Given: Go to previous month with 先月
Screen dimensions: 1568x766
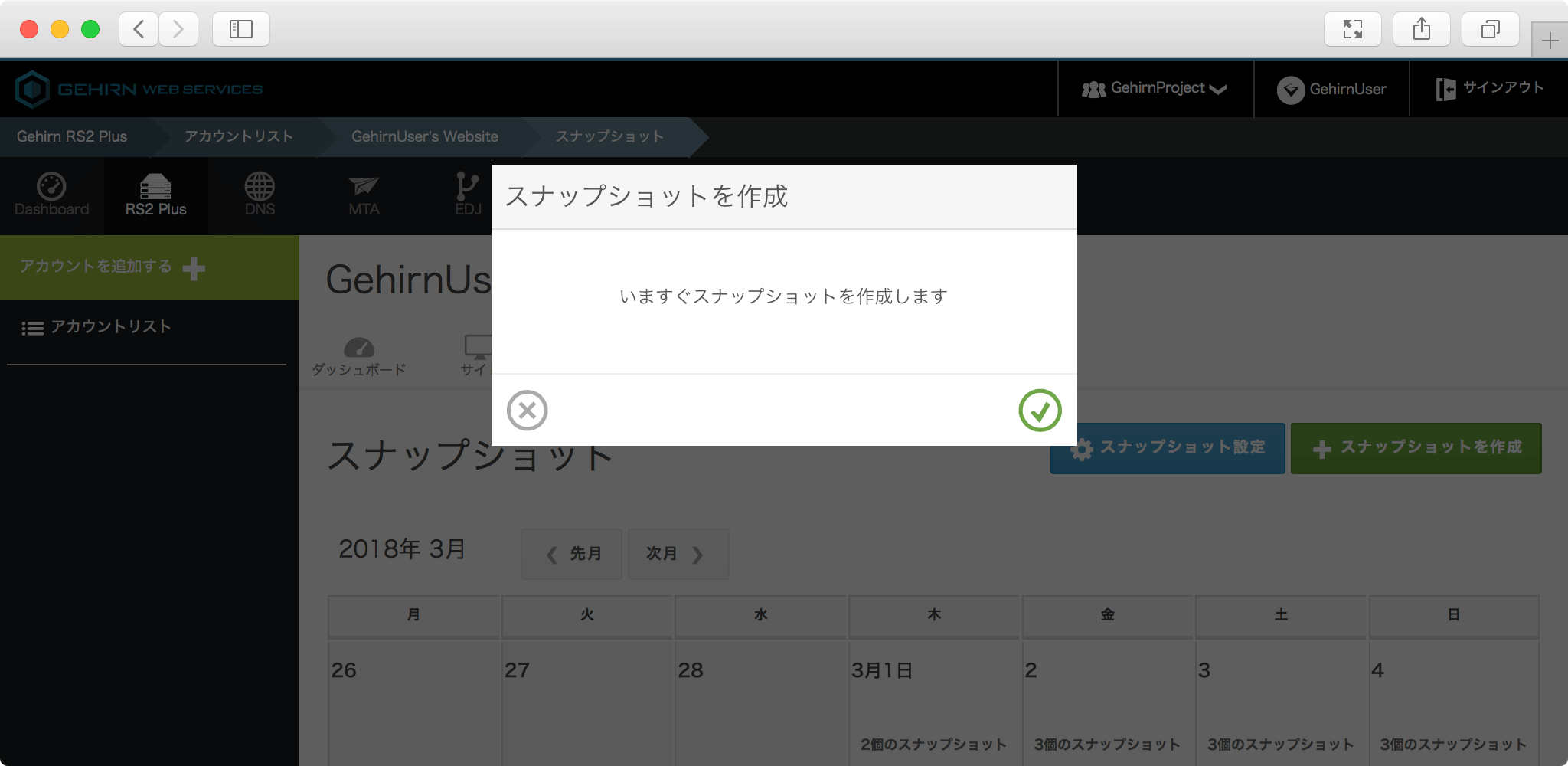Looking at the screenshot, I should (572, 554).
